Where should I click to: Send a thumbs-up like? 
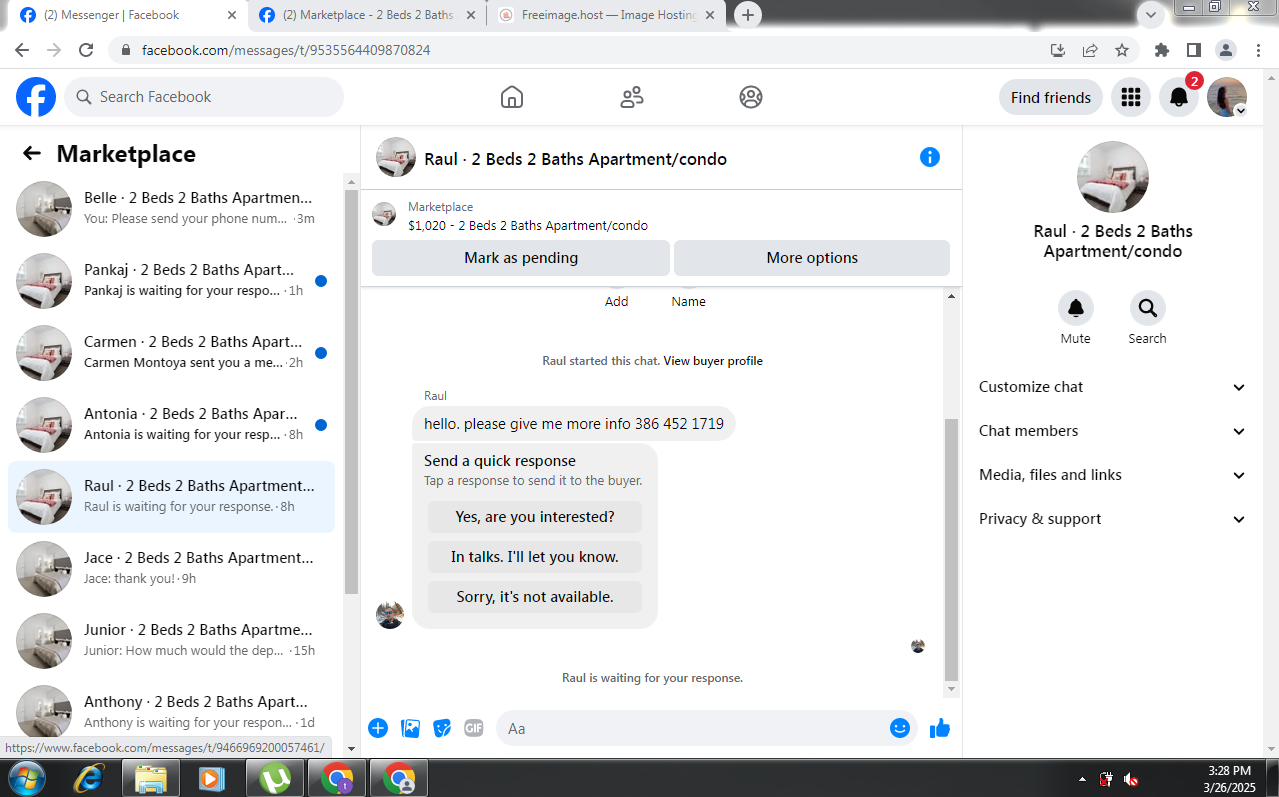[x=939, y=728]
